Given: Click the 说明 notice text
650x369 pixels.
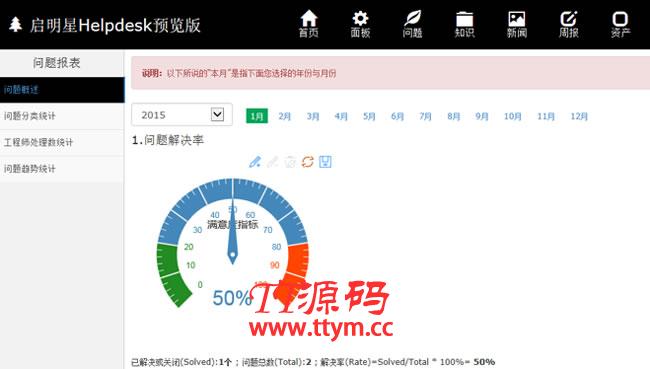Looking at the screenshot, I should pos(239,73).
